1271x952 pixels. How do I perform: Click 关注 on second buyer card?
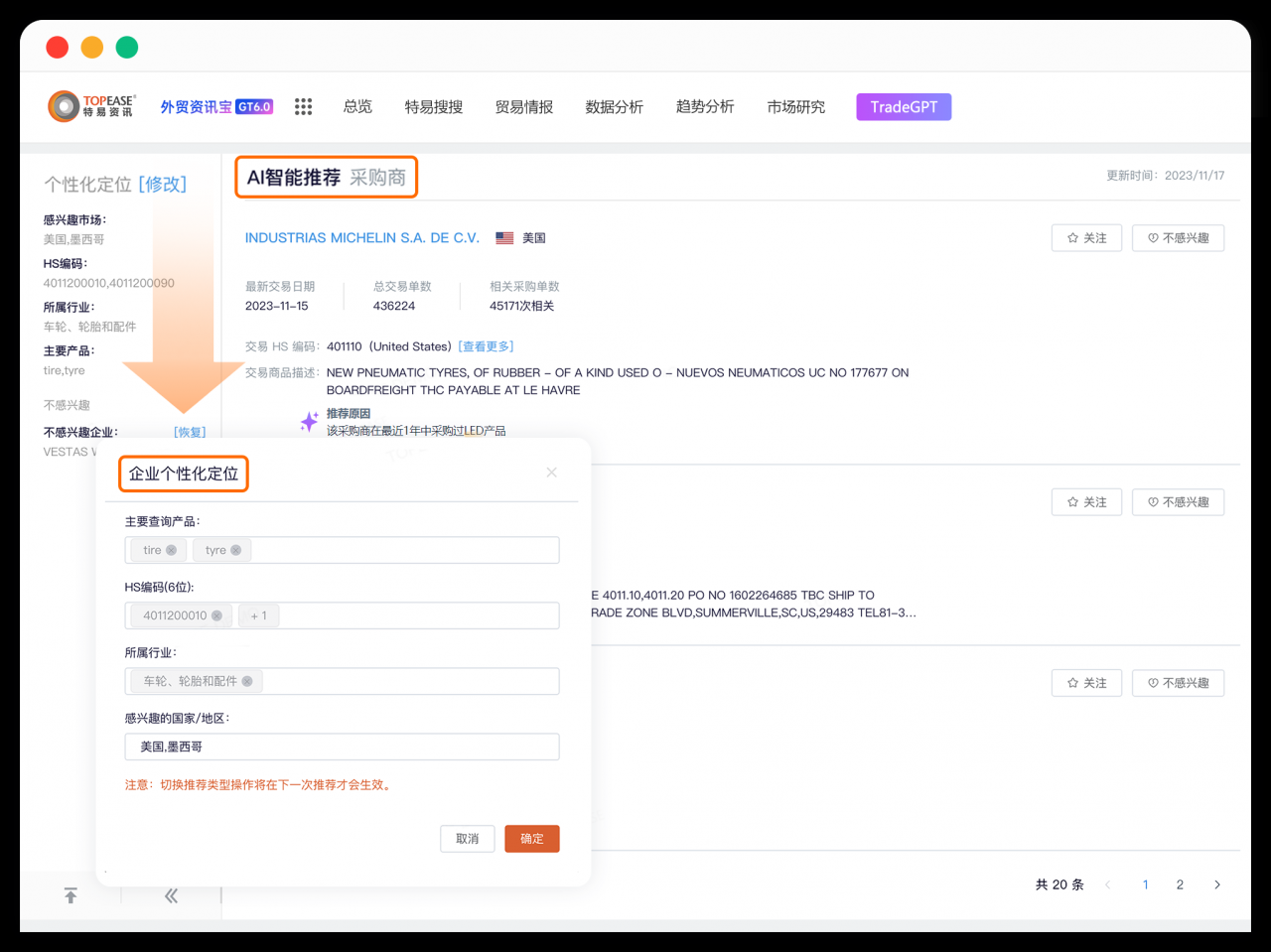[1086, 502]
